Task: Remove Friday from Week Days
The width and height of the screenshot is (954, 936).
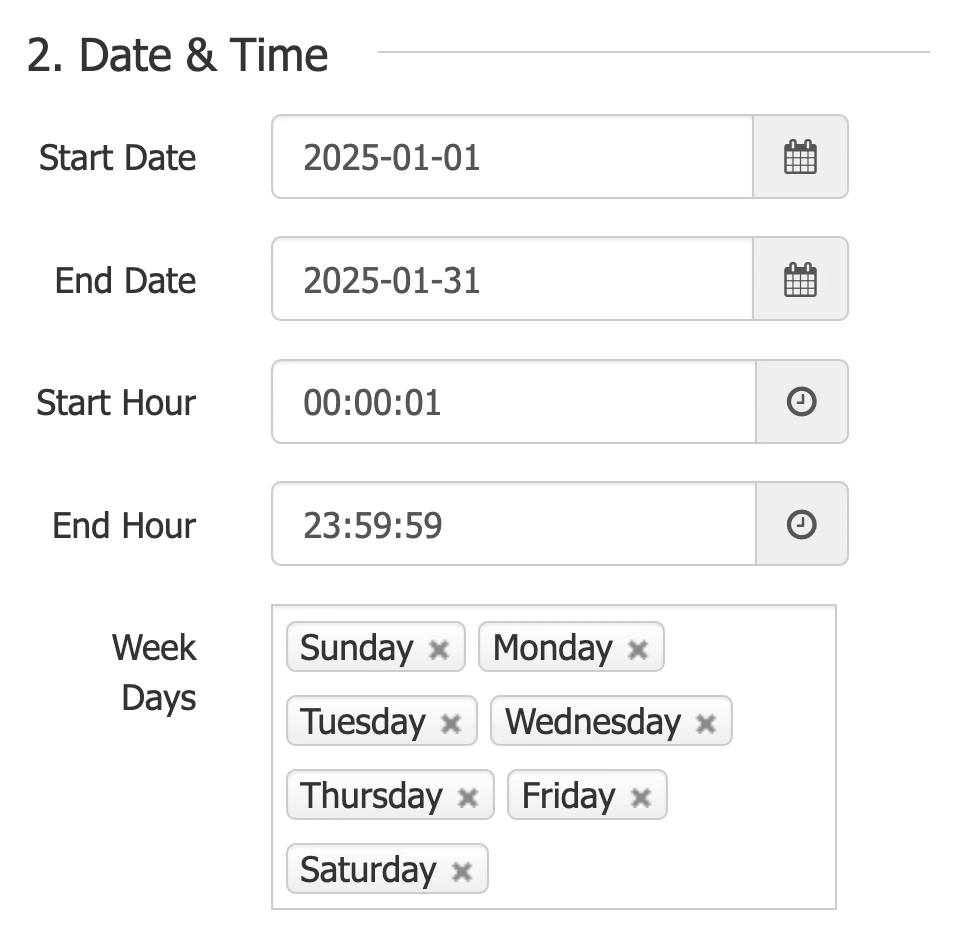Action: (x=639, y=795)
